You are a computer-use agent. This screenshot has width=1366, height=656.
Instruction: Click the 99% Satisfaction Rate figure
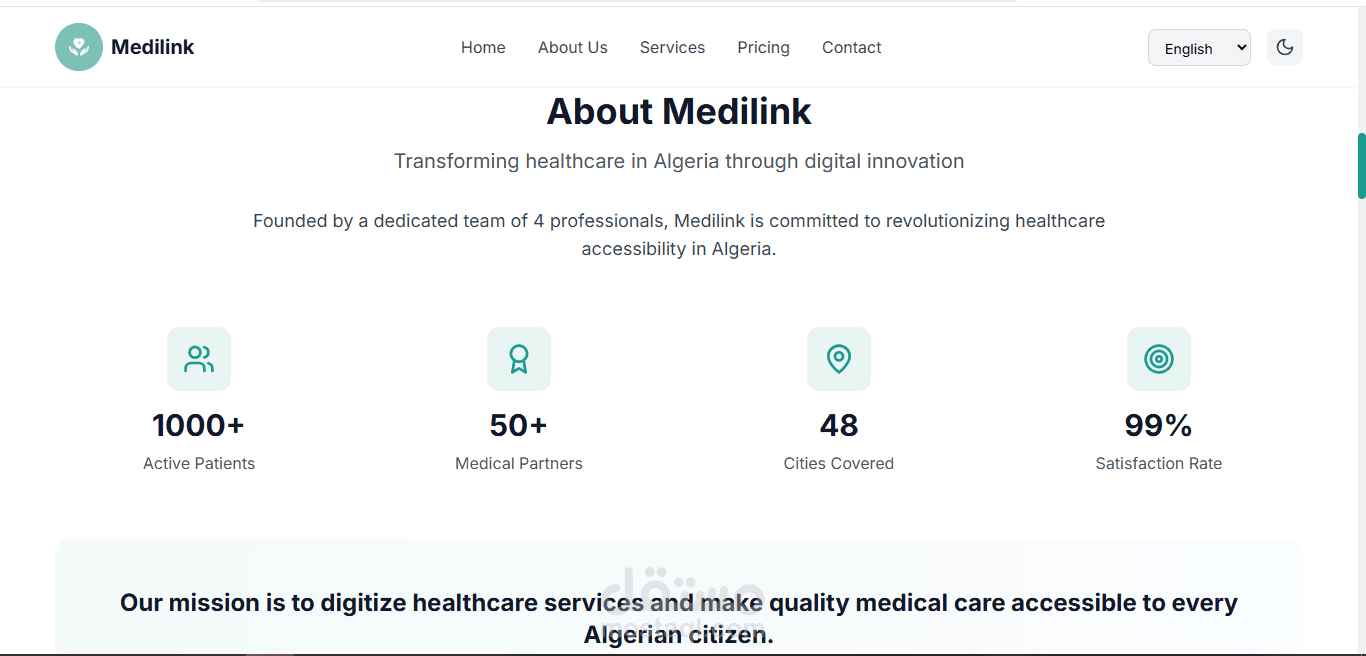[1159, 426]
